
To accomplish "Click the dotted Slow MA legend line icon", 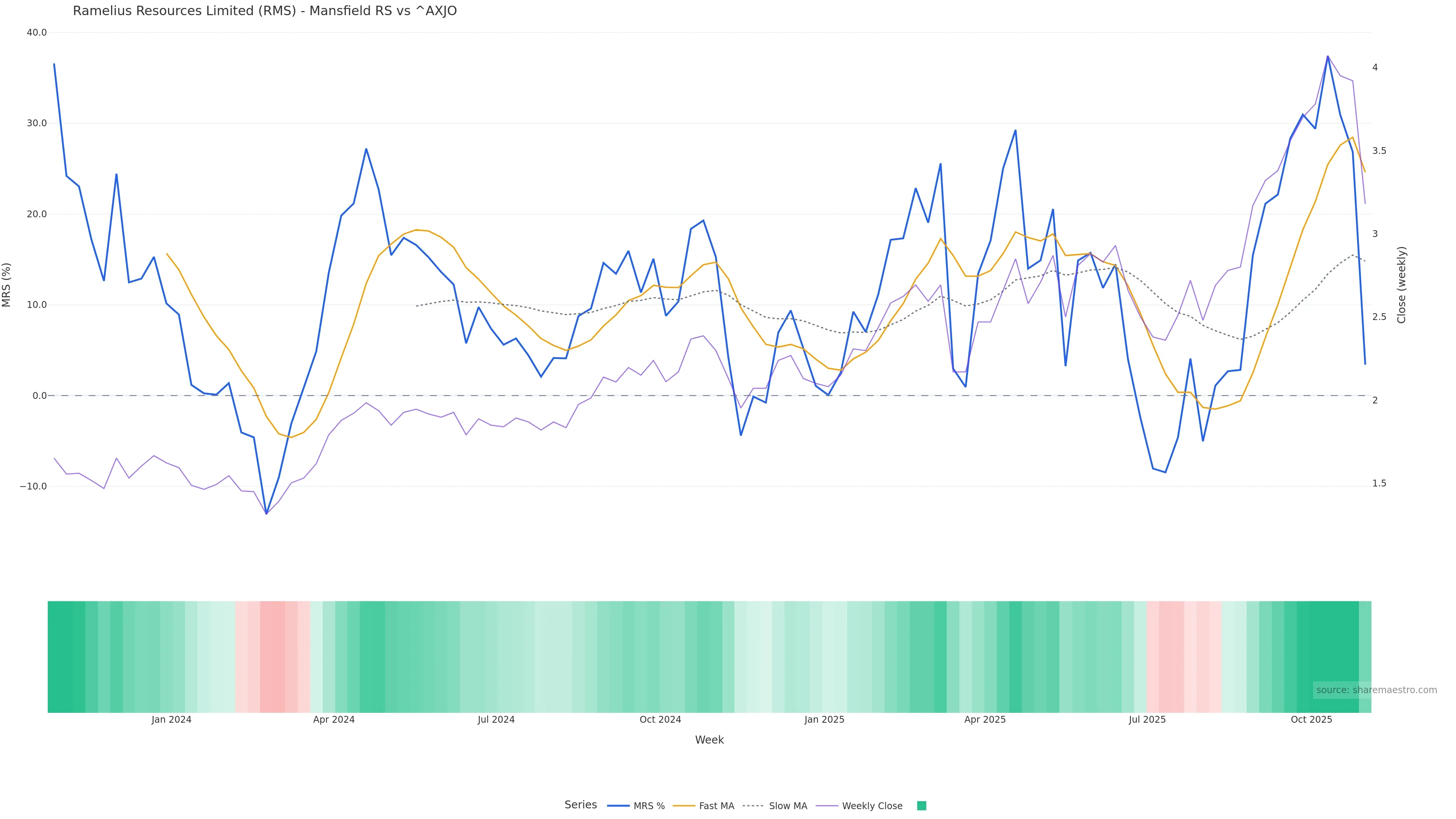I will pyautogui.click(x=753, y=806).
